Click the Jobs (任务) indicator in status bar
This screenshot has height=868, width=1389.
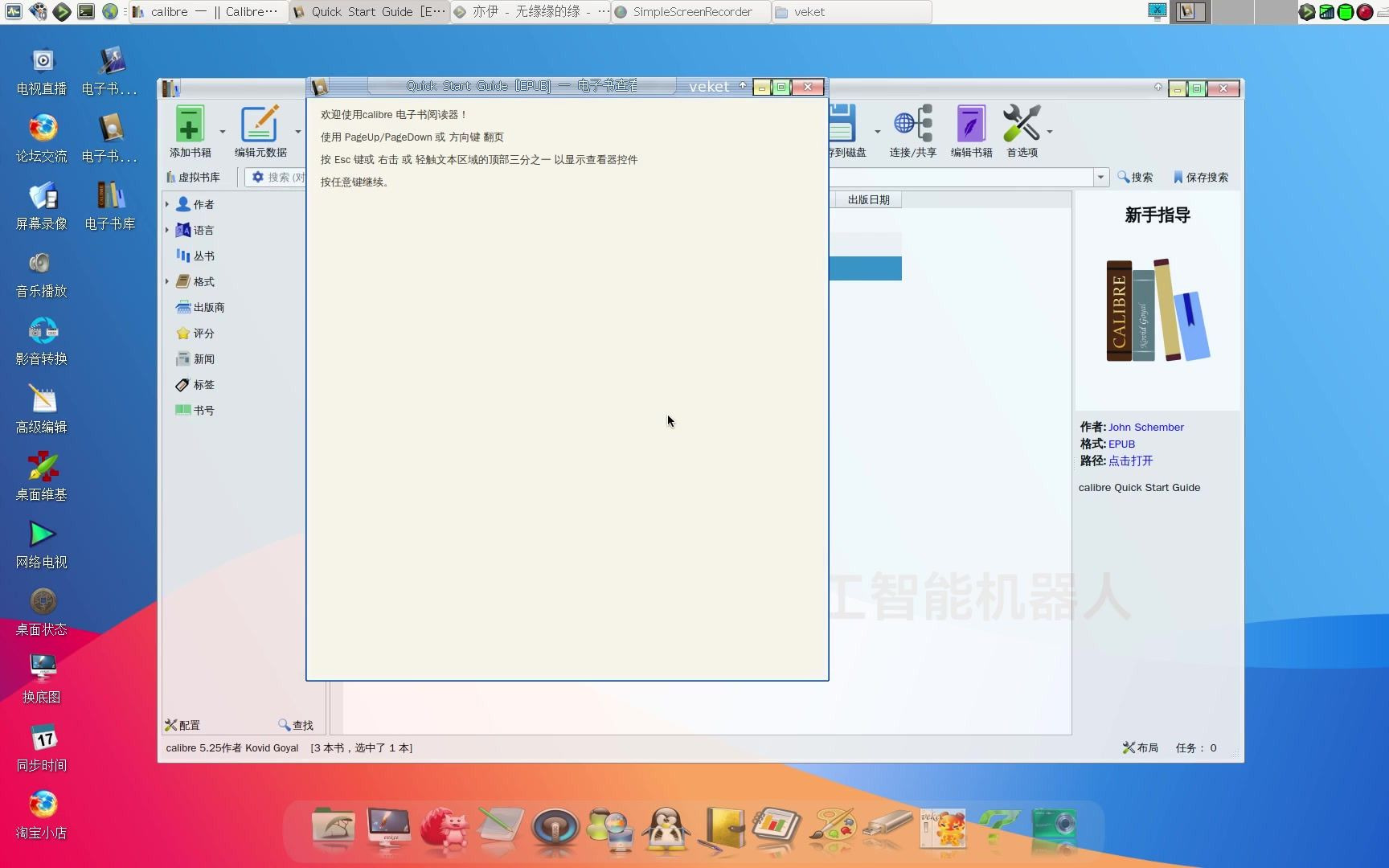[1196, 747]
